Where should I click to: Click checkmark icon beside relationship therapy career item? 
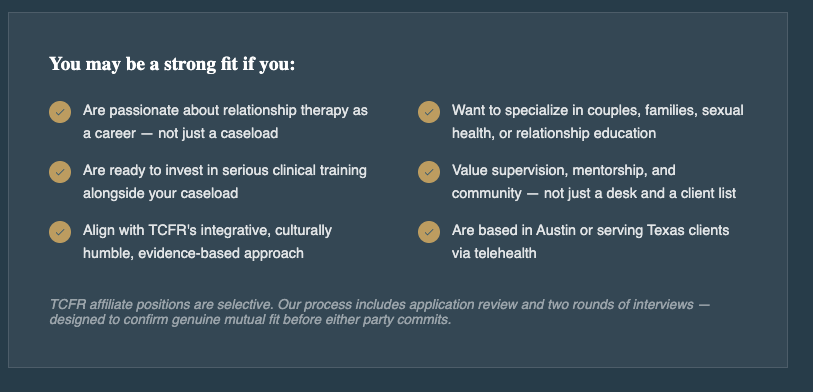coord(60,112)
